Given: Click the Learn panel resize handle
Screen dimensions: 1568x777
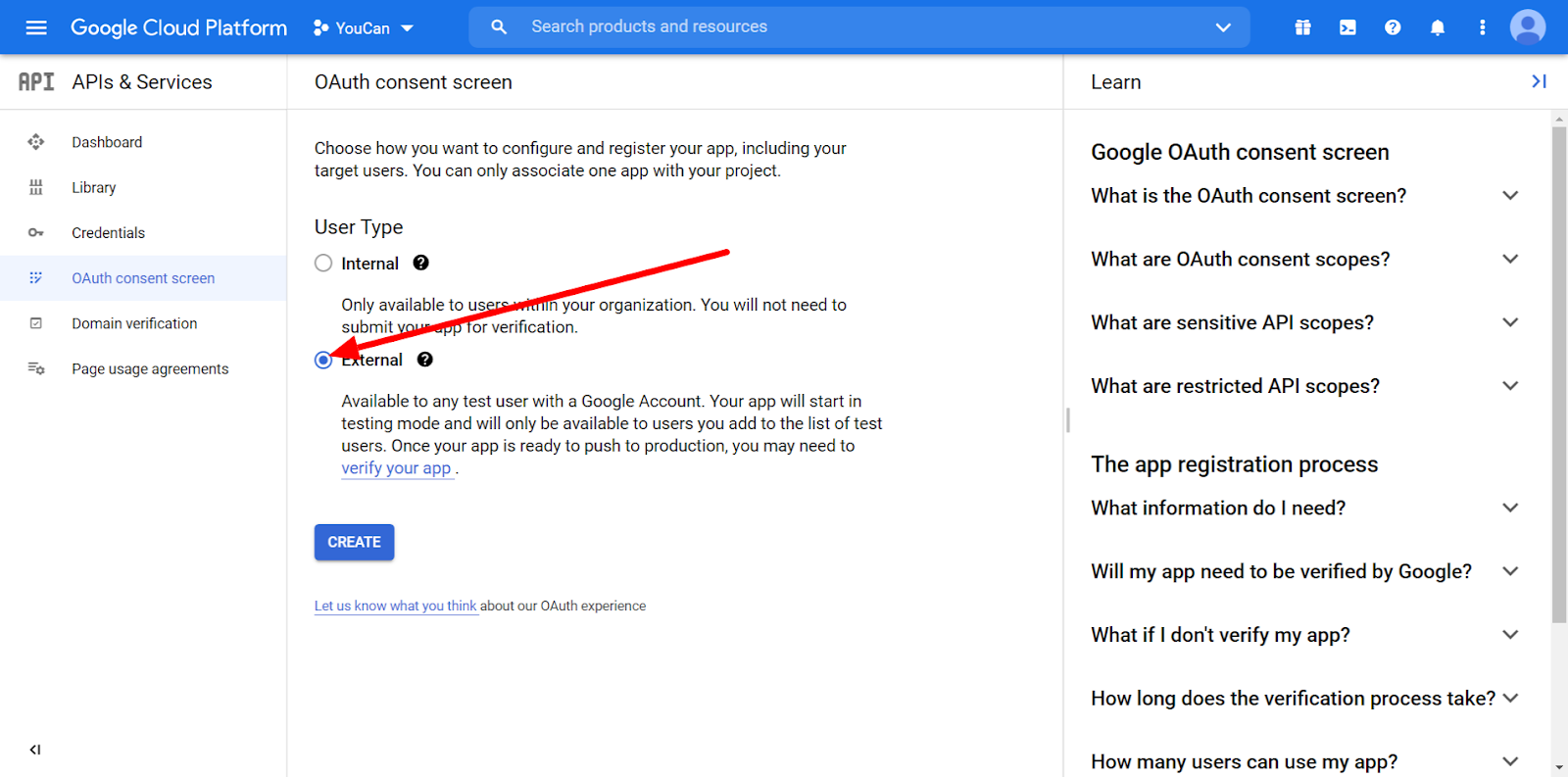Looking at the screenshot, I should [1067, 420].
